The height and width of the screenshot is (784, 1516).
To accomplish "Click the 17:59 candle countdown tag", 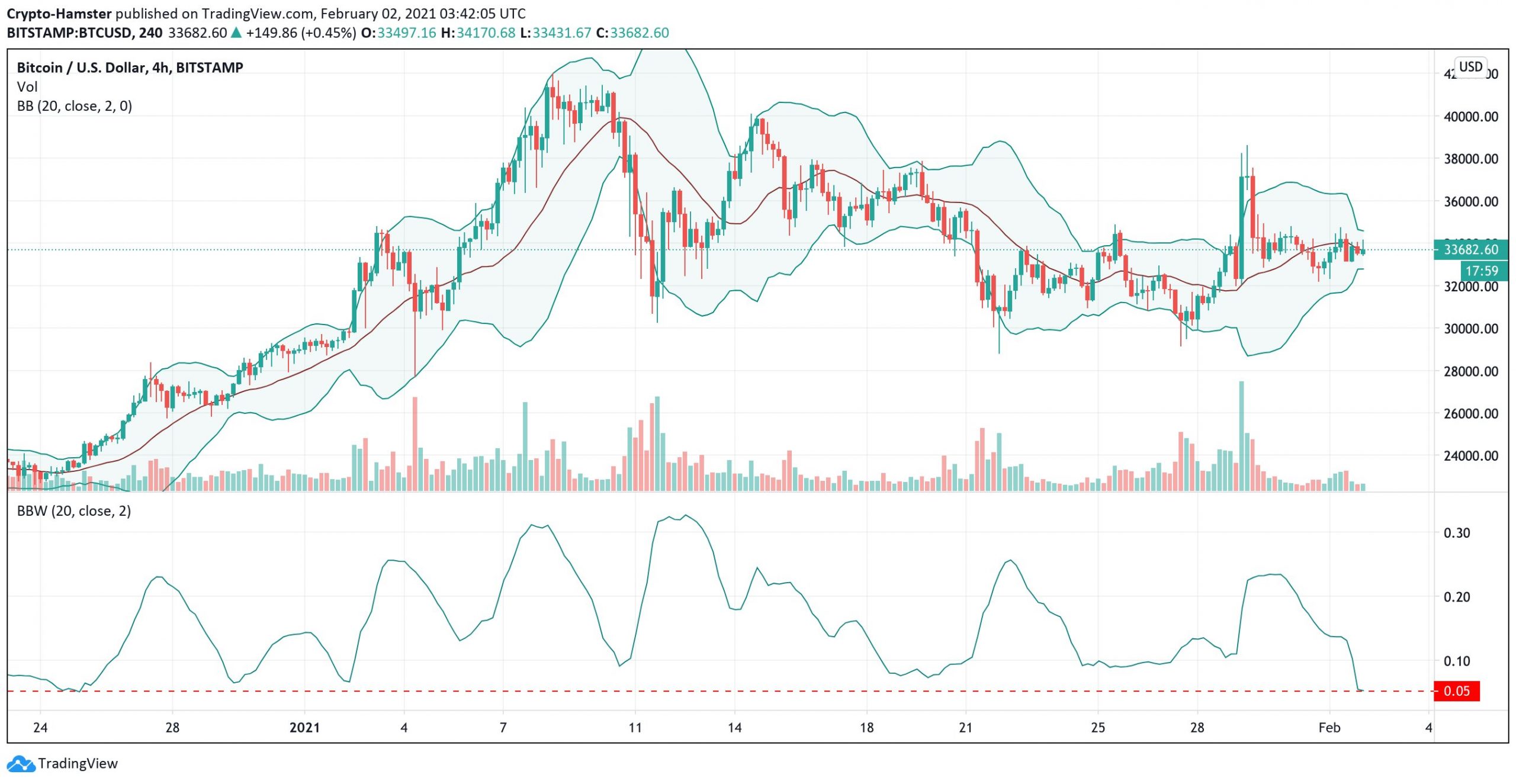I will point(1481,271).
